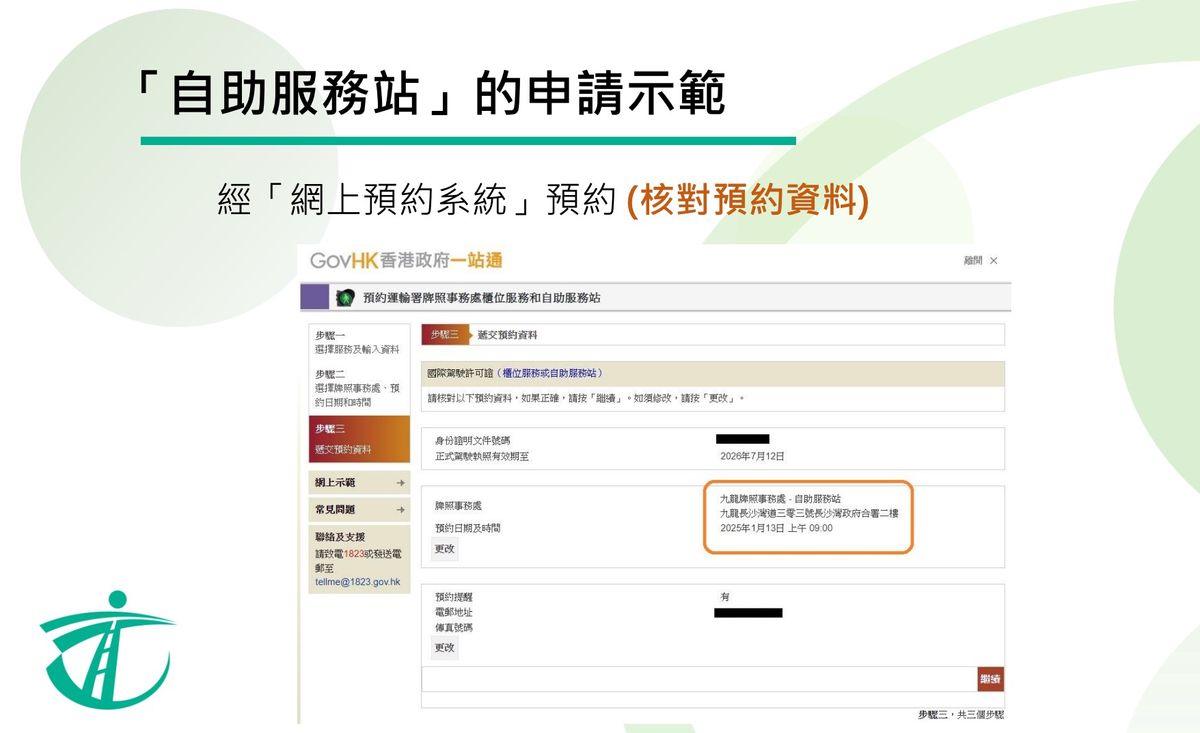Click the 步驟三 red step badge

[444, 334]
